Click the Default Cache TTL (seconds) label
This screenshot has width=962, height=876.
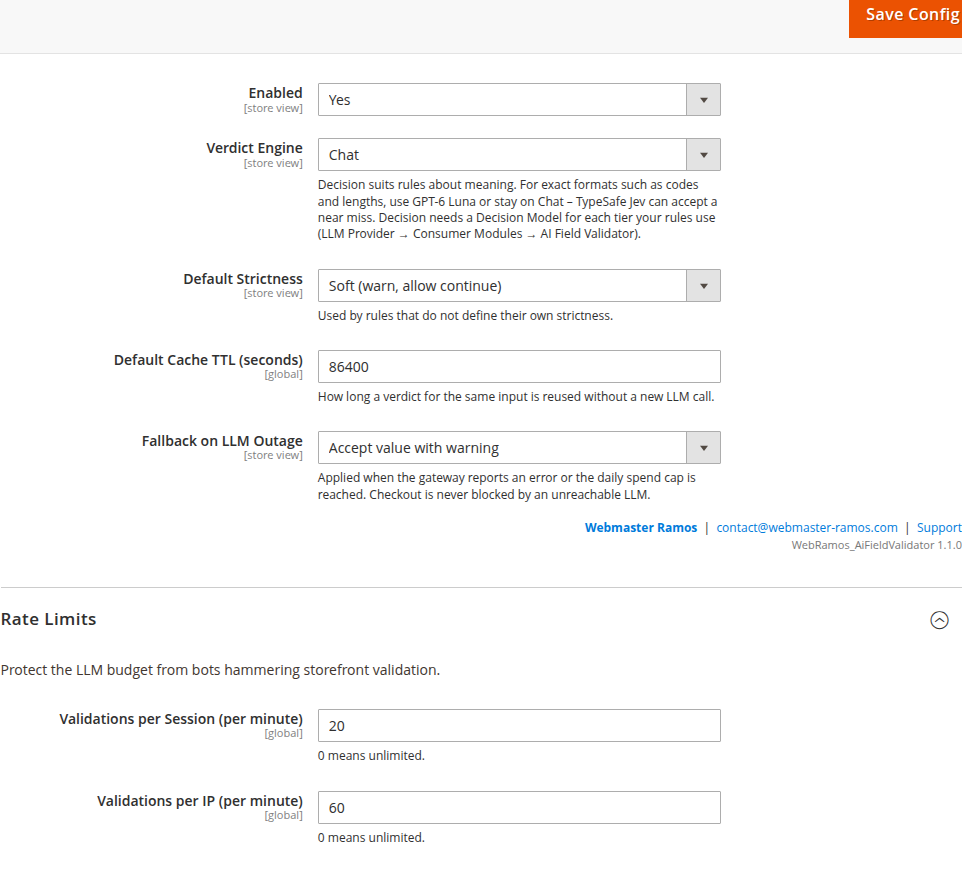click(x=208, y=360)
